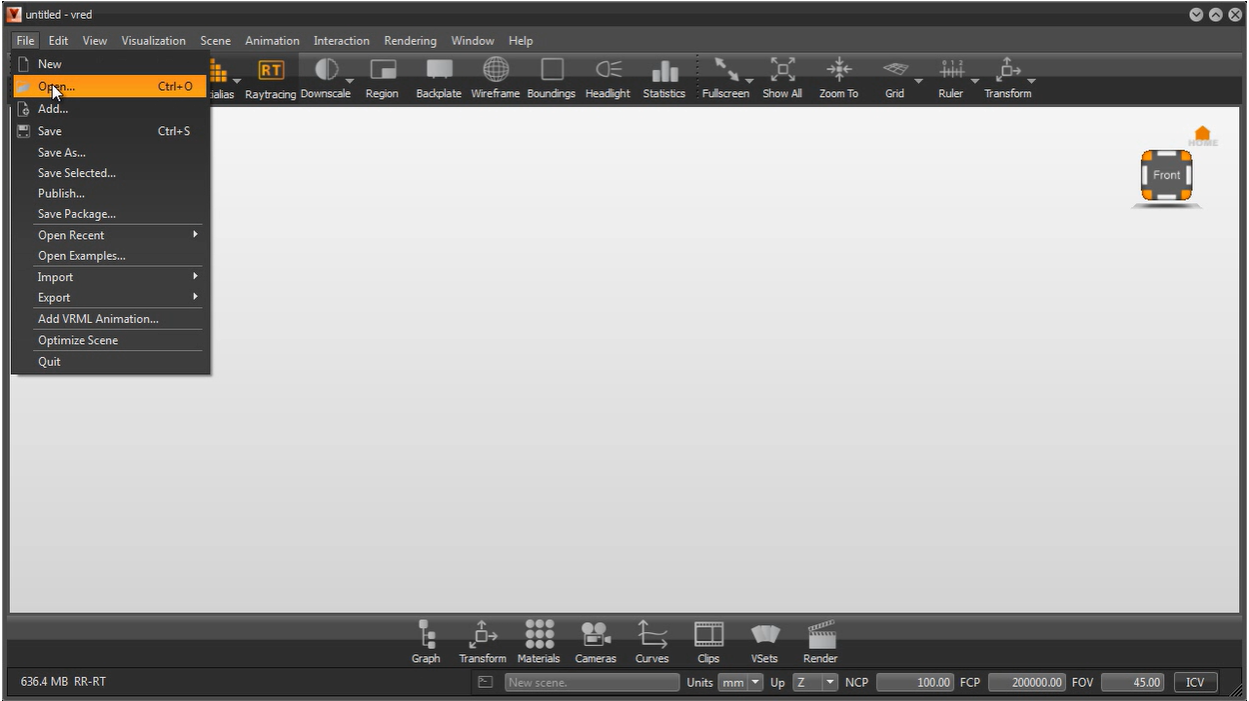Select Save Selected... menu entry

(x=110, y=173)
